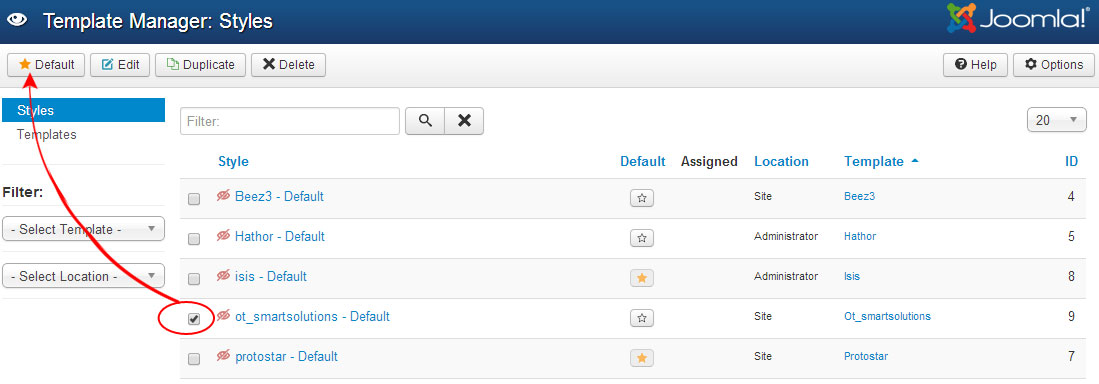Toggle the default star for ot_smartsolutions
This screenshot has width=1099, height=384.
tap(642, 318)
